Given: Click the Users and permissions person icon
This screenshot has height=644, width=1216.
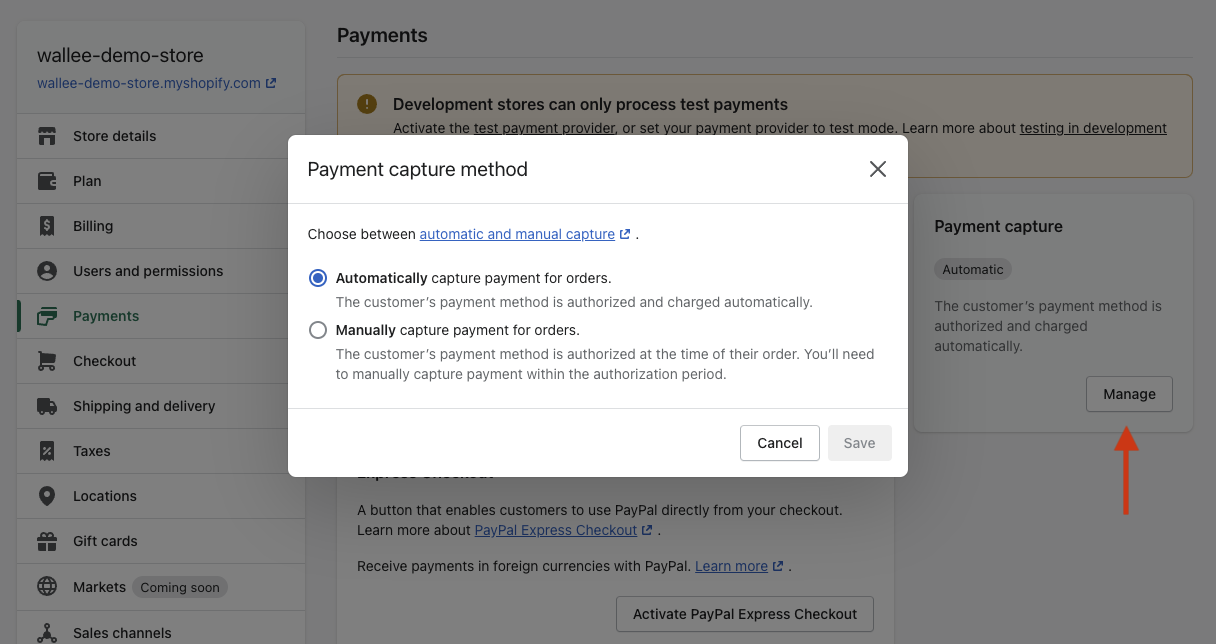Looking at the screenshot, I should (x=48, y=270).
